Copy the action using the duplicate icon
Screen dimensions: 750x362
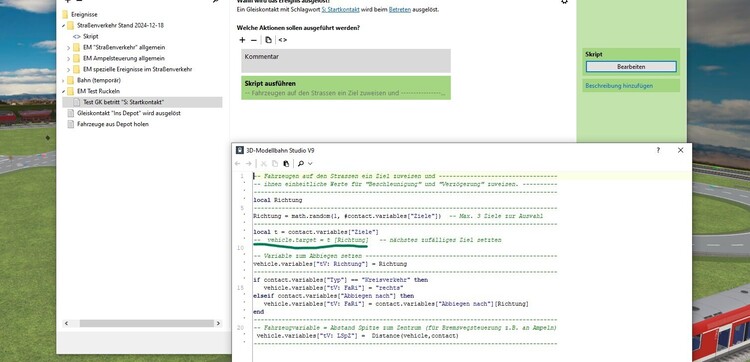tap(268, 40)
